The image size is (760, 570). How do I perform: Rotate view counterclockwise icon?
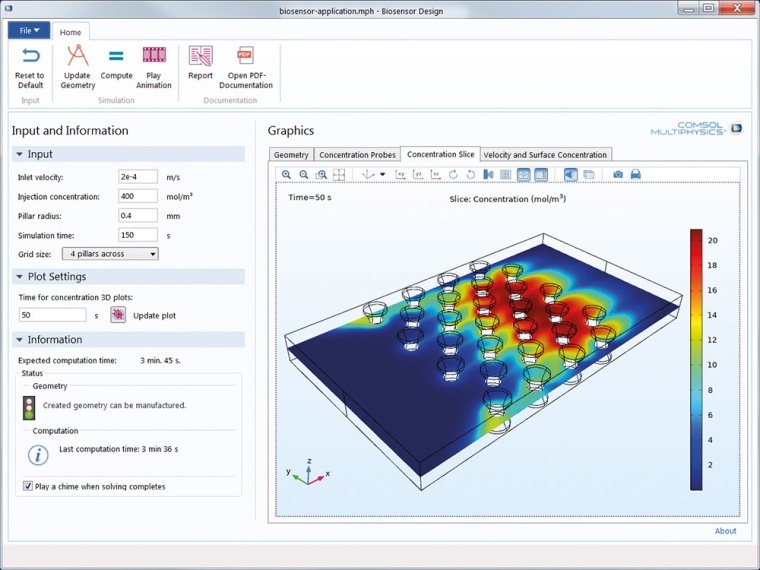coord(471,174)
